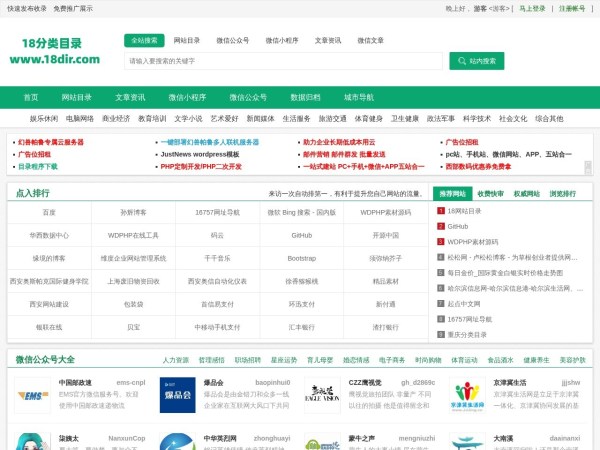The image size is (600, 450).
Task: Open the Eagle Vision logo thumbnail
Action: point(322,395)
